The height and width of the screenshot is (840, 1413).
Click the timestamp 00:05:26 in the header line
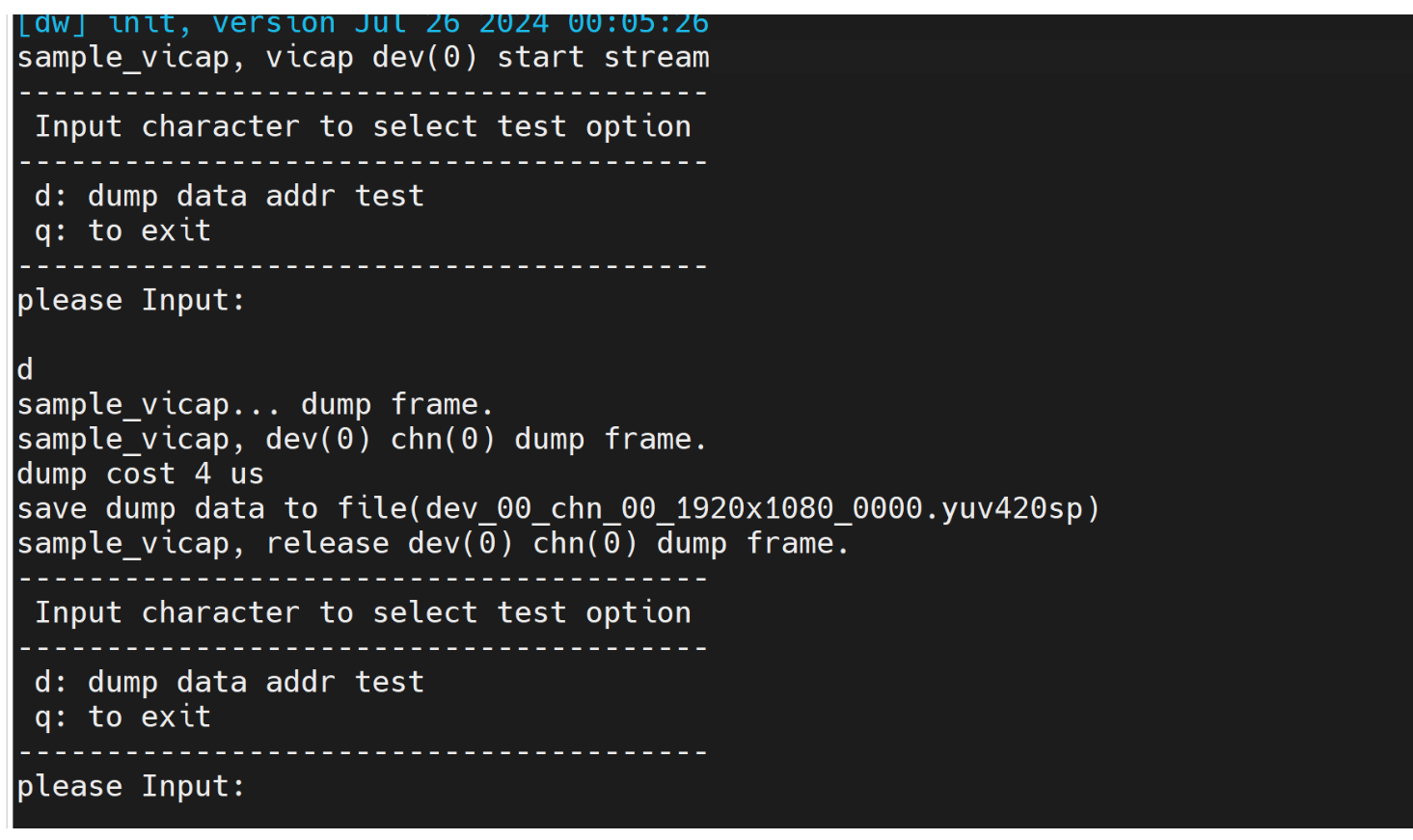638,23
